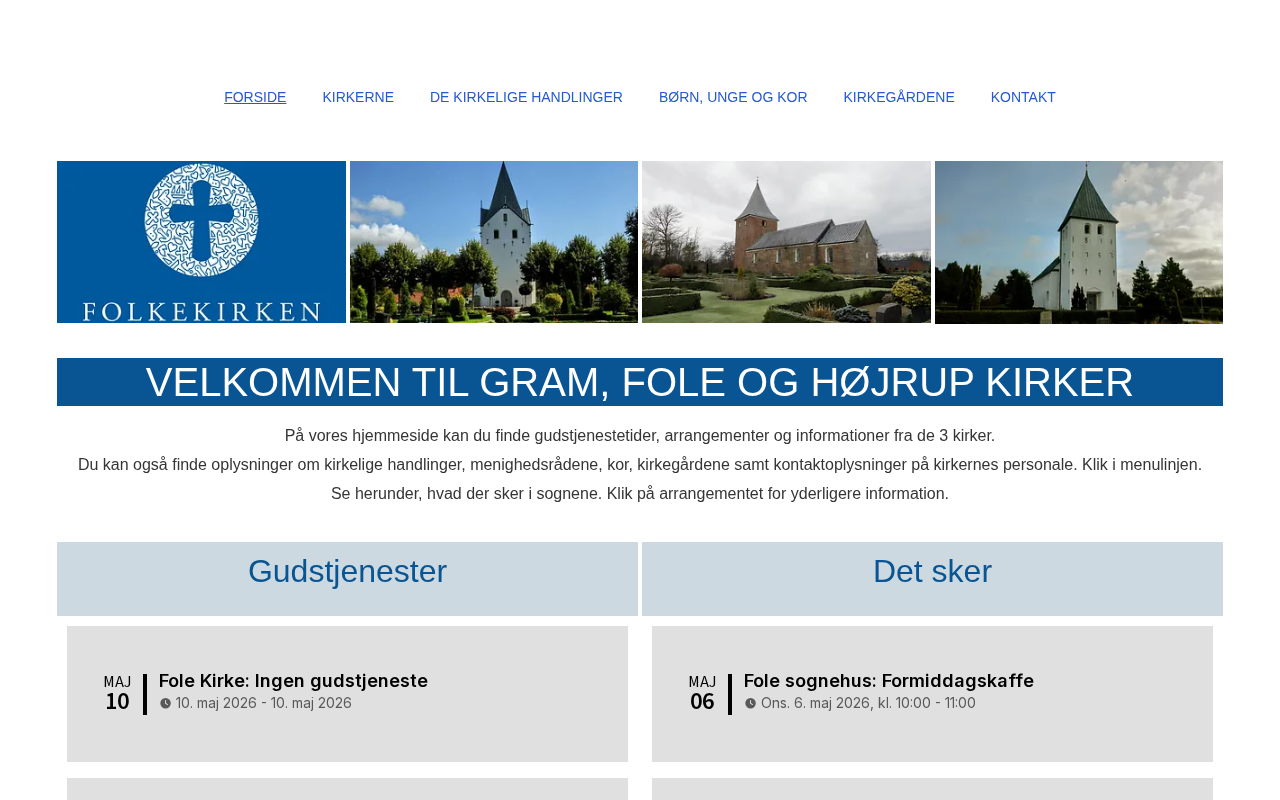The width and height of the screenshot is (1280, 800).
Task: Open the FORSIDE menu item
Action: click(255, 97)
